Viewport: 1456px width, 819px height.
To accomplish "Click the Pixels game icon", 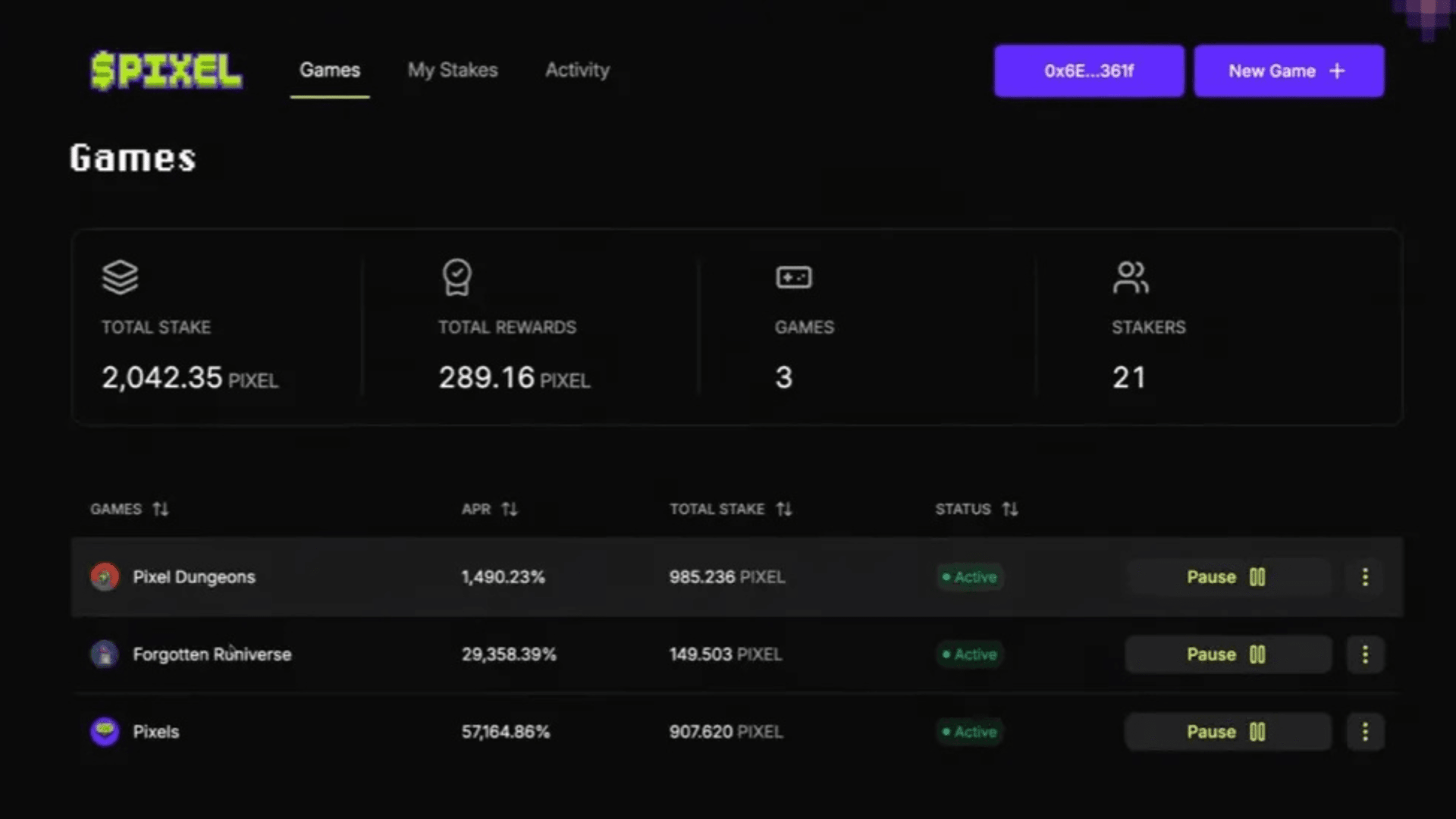I will pos(105,732).
